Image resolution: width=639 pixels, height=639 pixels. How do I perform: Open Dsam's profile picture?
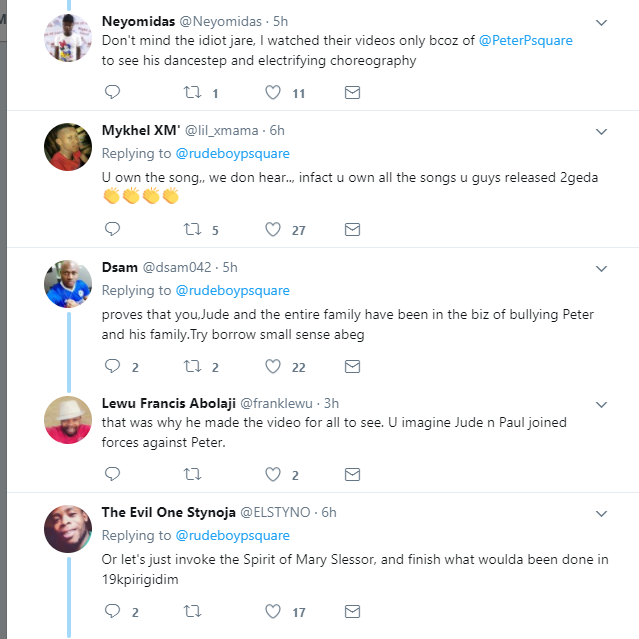(x=69, y=284)
